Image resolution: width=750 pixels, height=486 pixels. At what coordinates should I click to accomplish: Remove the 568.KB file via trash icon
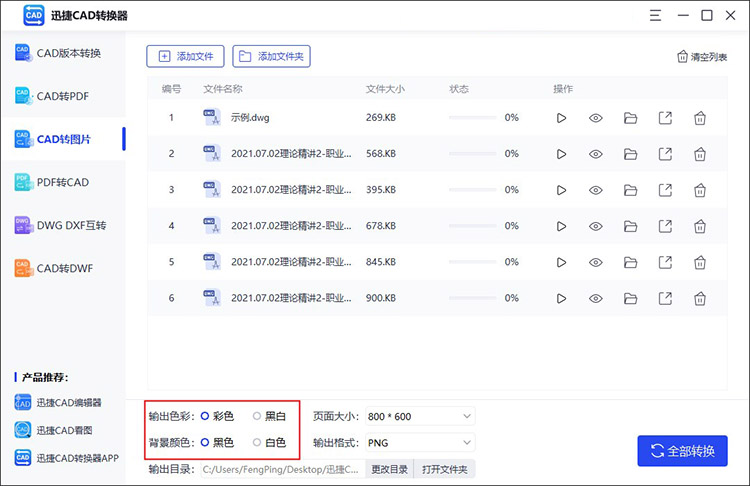700,154
